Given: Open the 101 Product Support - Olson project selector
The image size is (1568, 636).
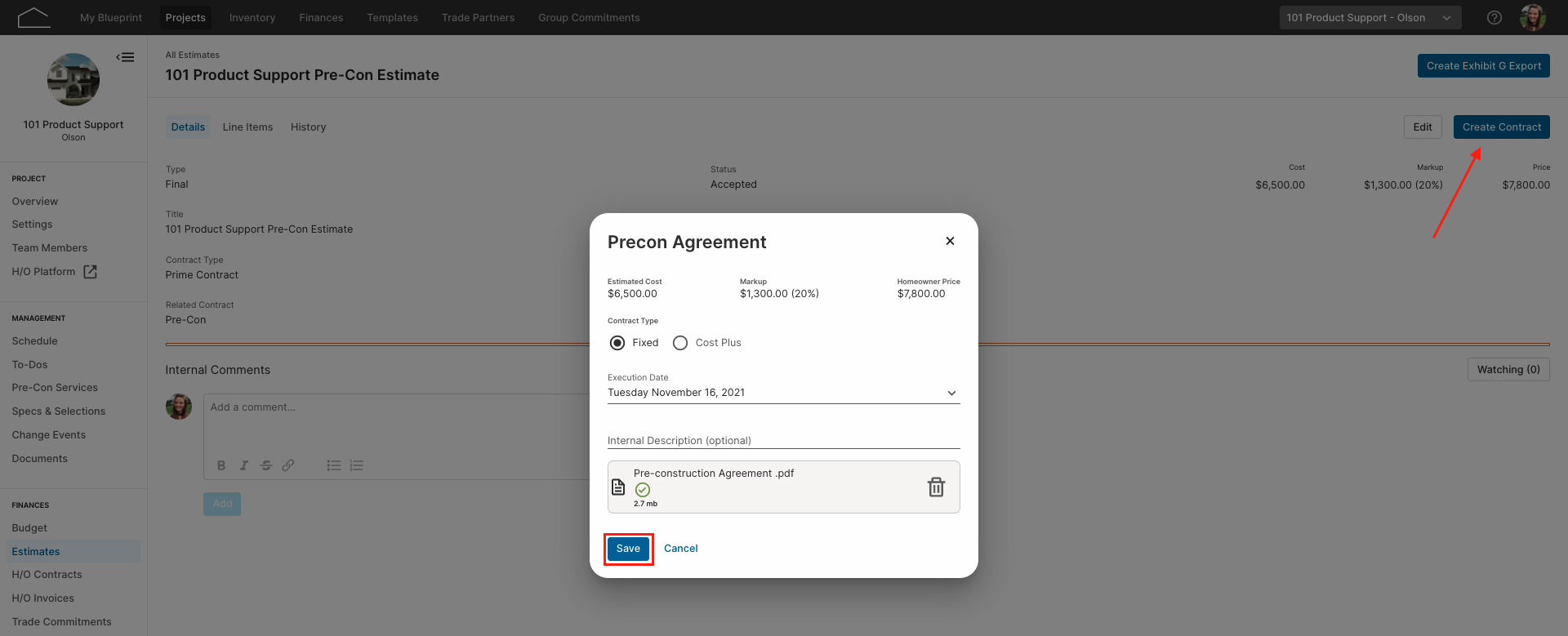Looking at the screenshot, I should coord(1370,17).
